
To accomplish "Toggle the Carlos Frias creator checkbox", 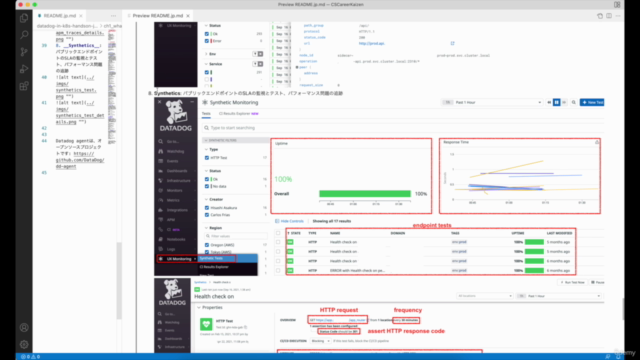I will click(207, 215).
